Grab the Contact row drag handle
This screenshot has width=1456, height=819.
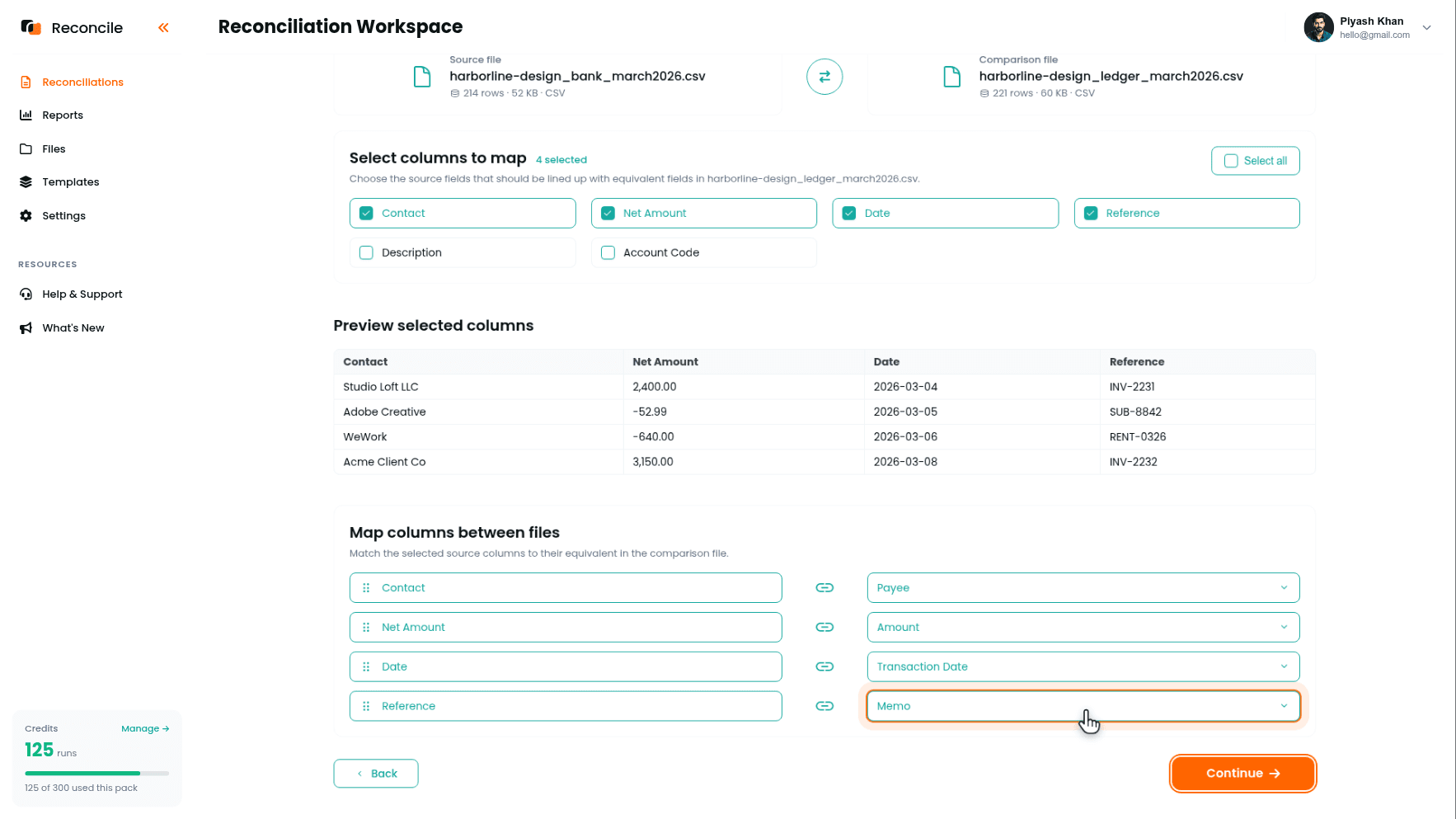[x=366, y=587]
